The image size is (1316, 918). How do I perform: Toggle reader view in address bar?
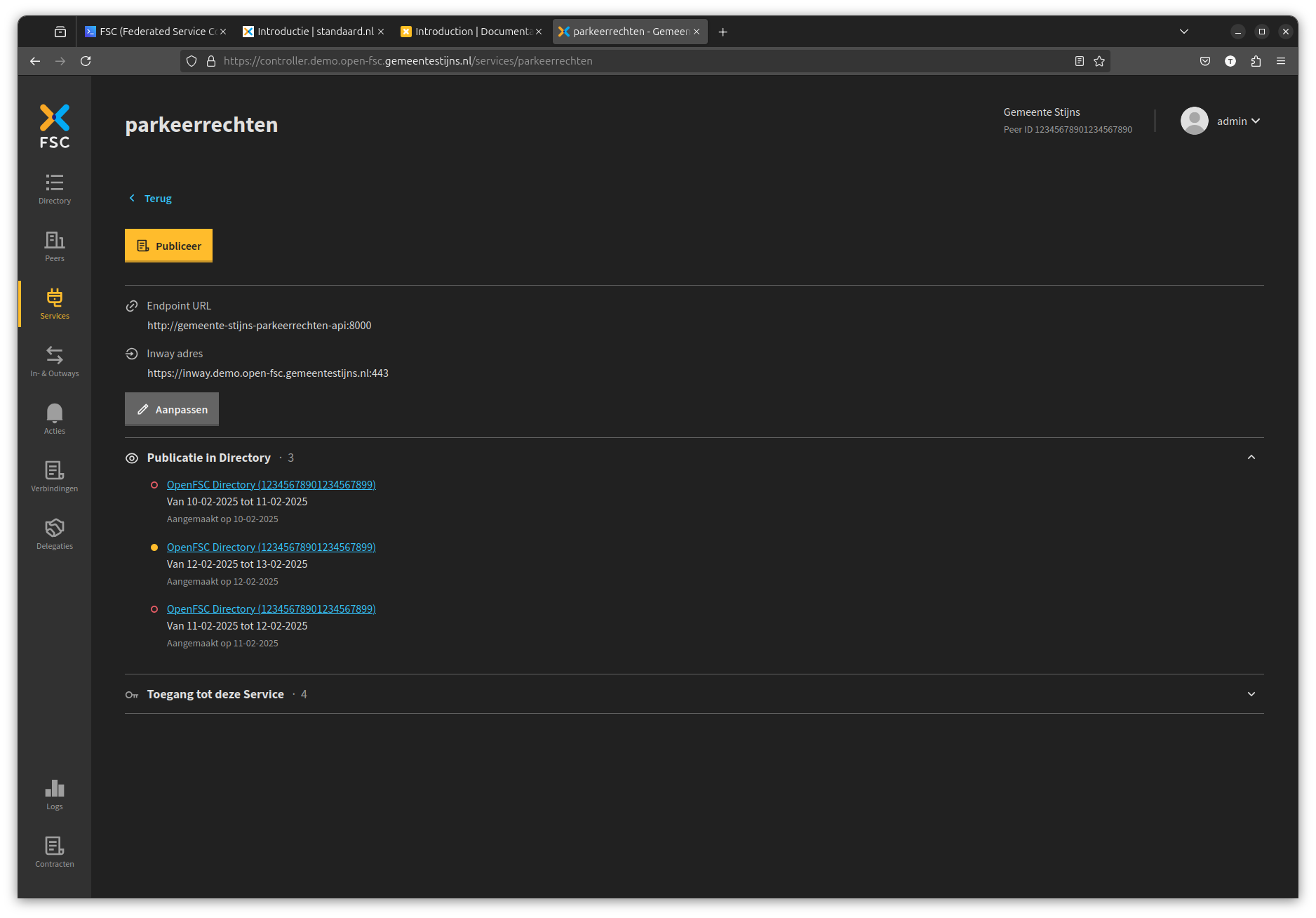(1080, 61)
